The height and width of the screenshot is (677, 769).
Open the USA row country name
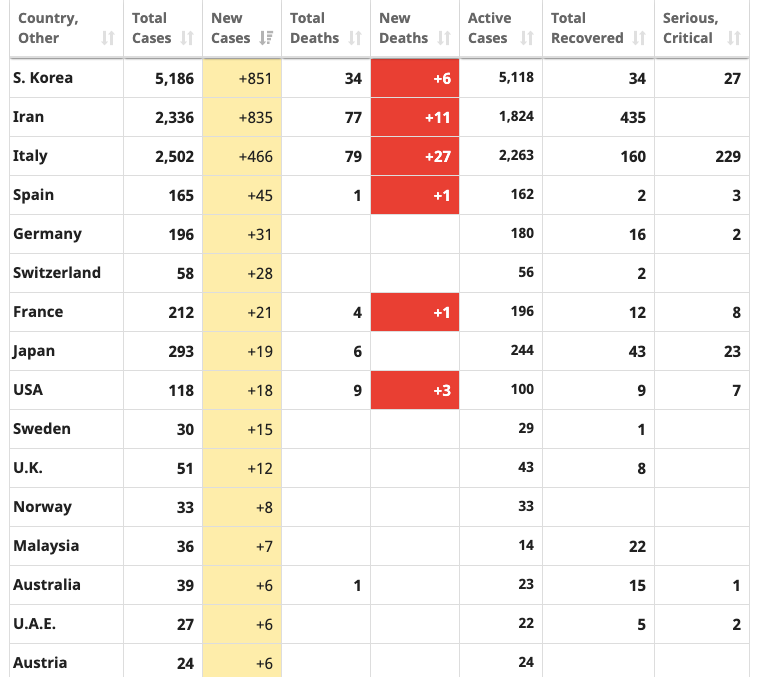tap(28, 390)
